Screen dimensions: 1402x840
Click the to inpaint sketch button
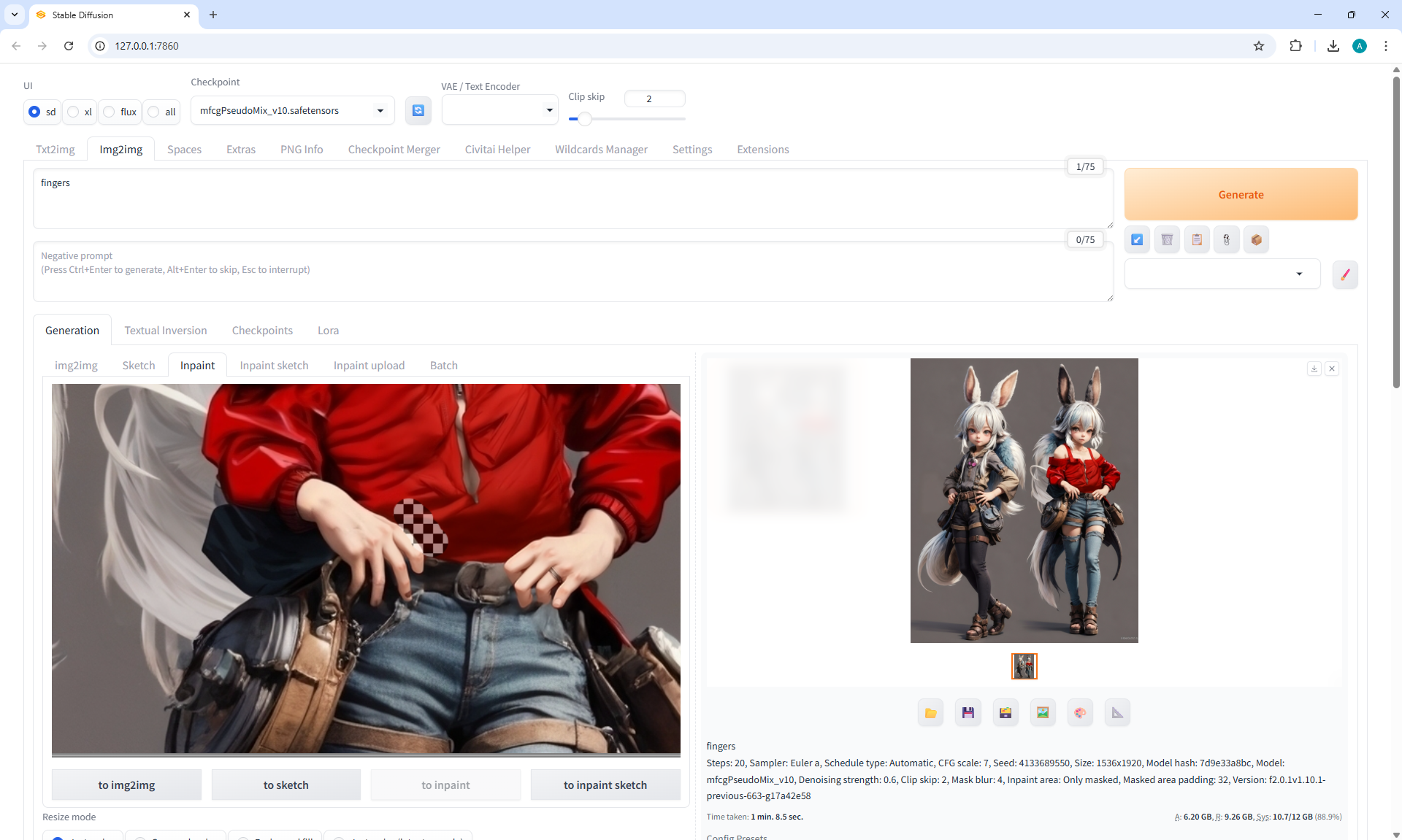(x=605, y=785)
